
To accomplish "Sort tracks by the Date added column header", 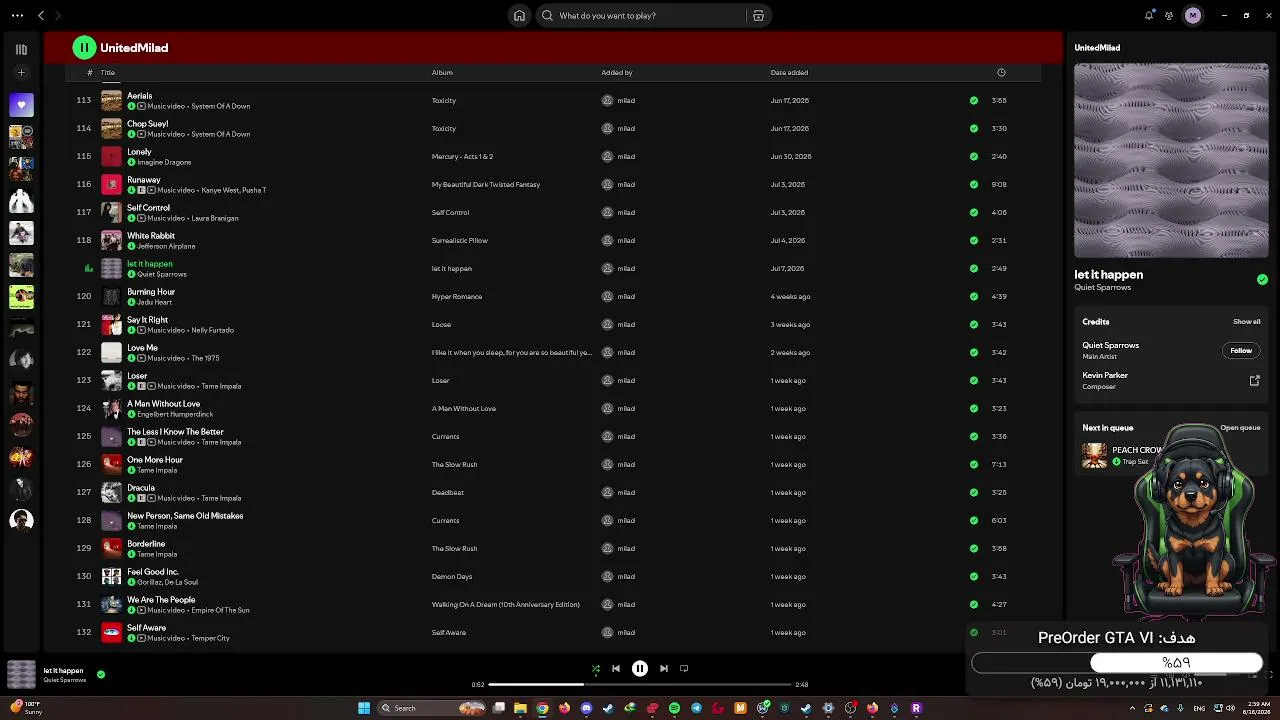I will 789,72.
